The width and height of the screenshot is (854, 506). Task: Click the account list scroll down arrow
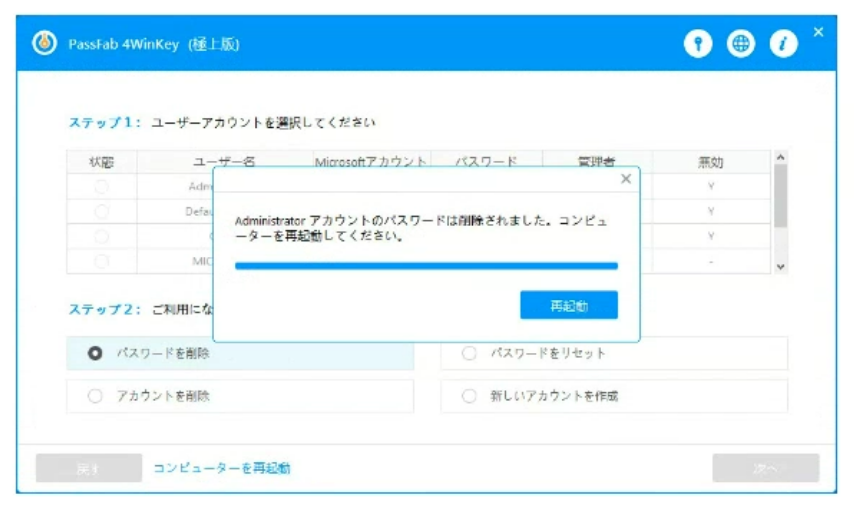pyautogui.click(x=780, y=267)
